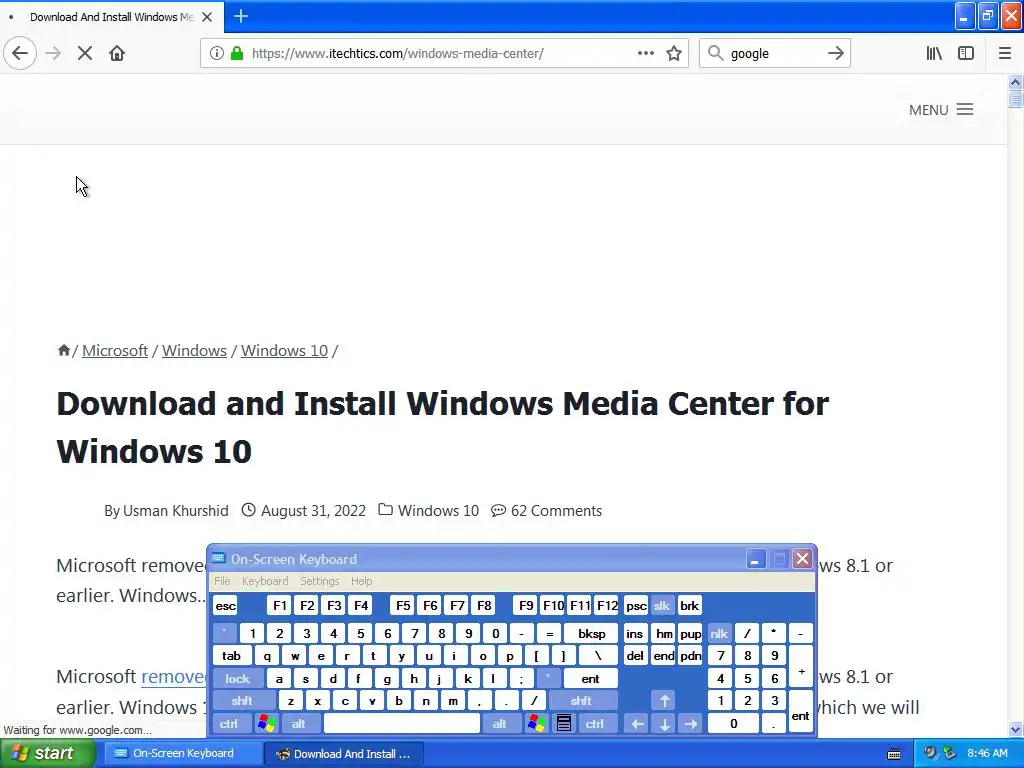Click the F5 key
The height and width of the screenshot is (768, 1024).
click(x=403, y=606)
